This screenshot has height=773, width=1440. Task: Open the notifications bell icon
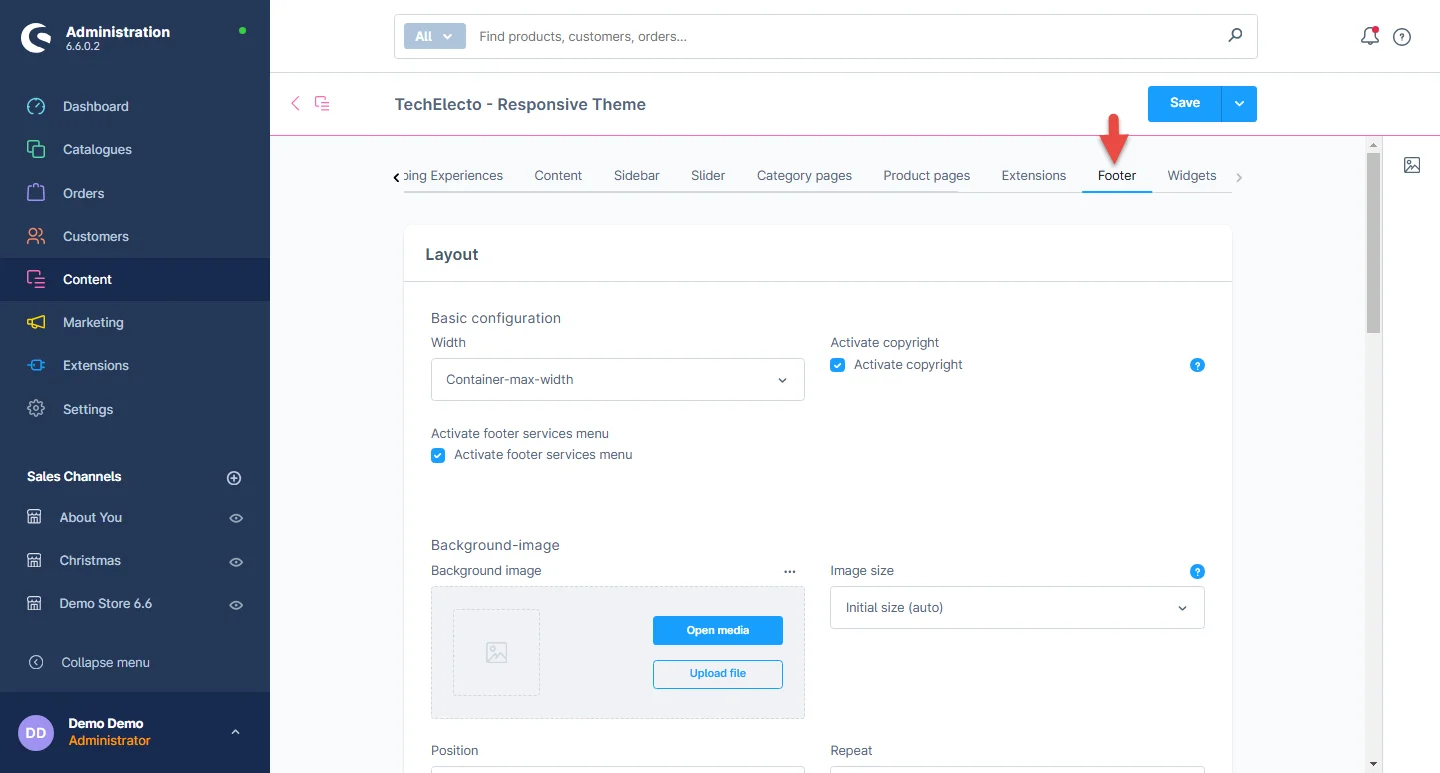1370,37
